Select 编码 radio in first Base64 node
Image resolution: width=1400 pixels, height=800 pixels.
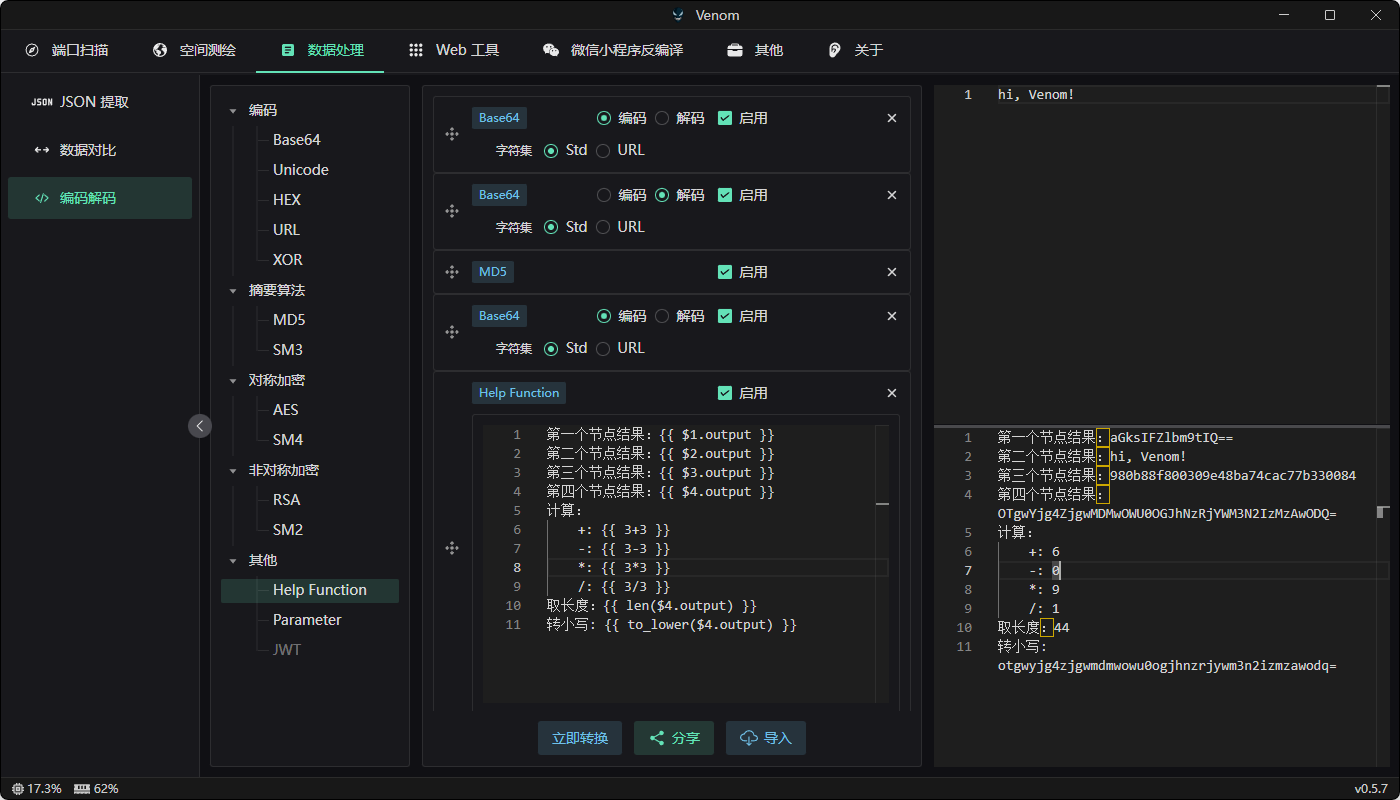(604, 118)
